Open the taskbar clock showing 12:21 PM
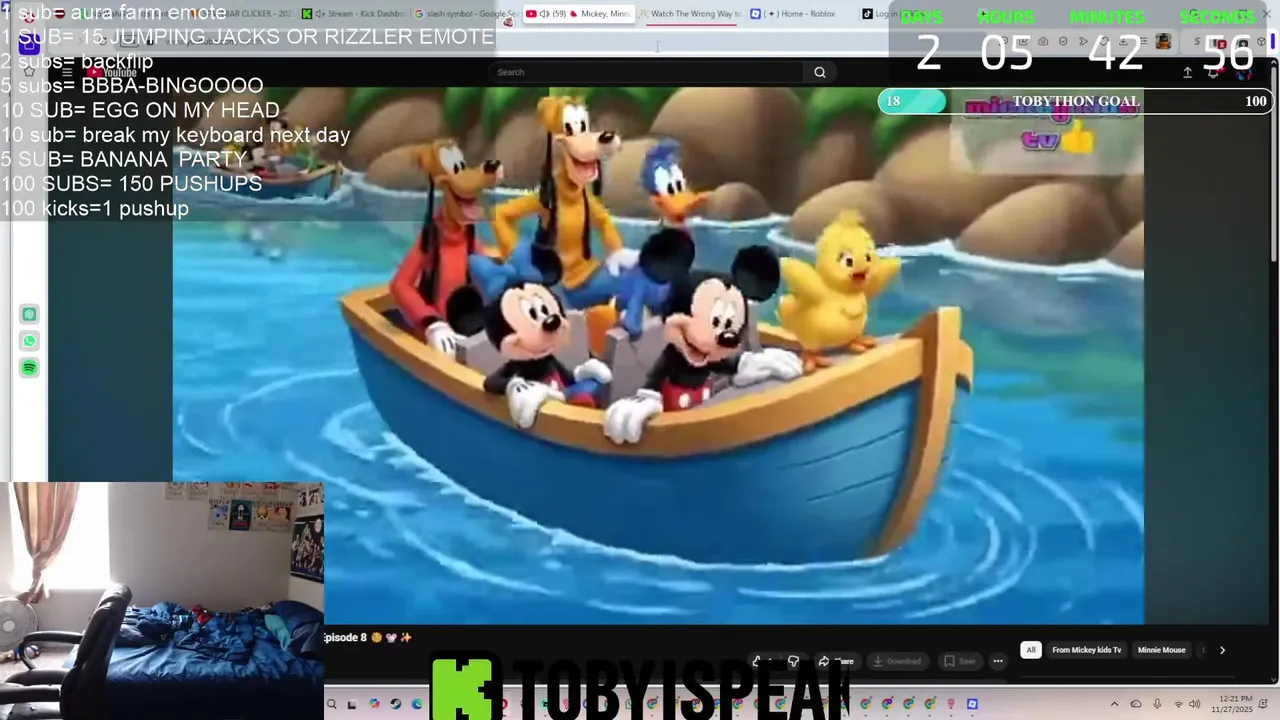The height and width of the screenshot is (720, 1280). [x=1234, y=704]
